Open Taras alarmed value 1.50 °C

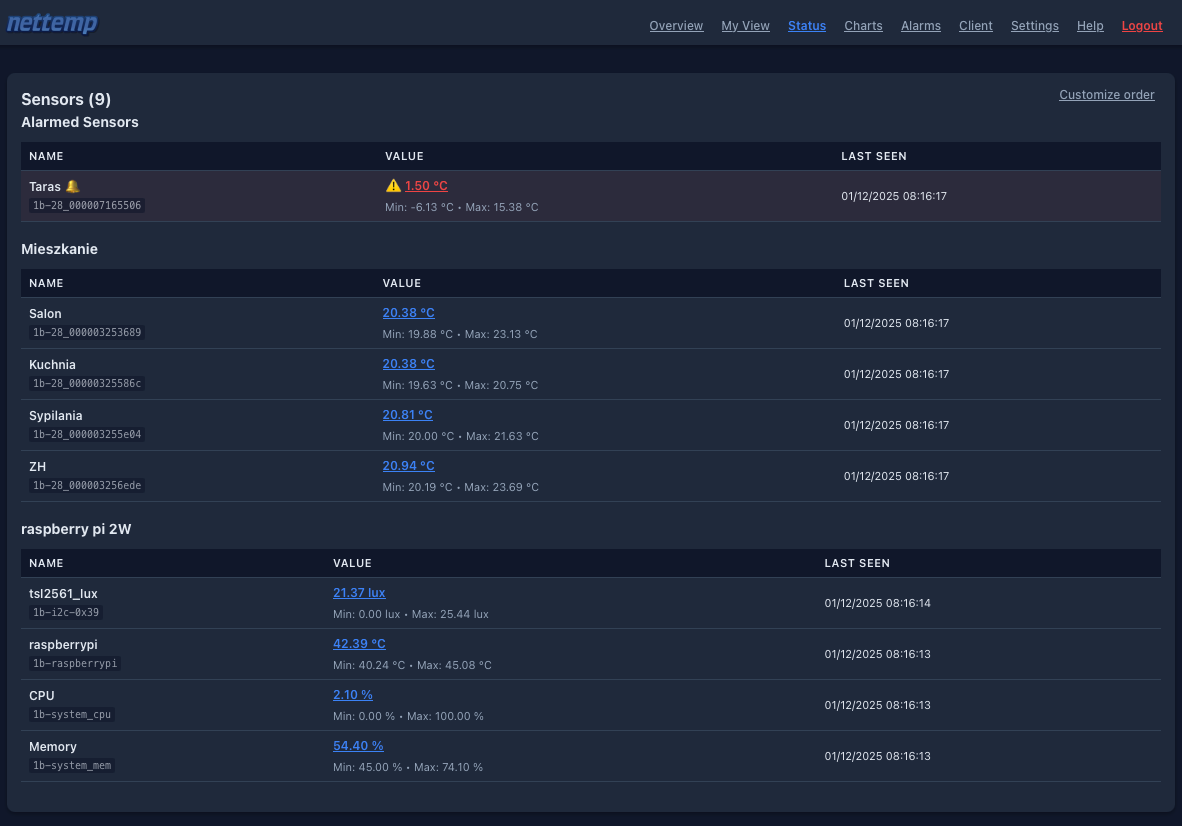pos(426,186)
